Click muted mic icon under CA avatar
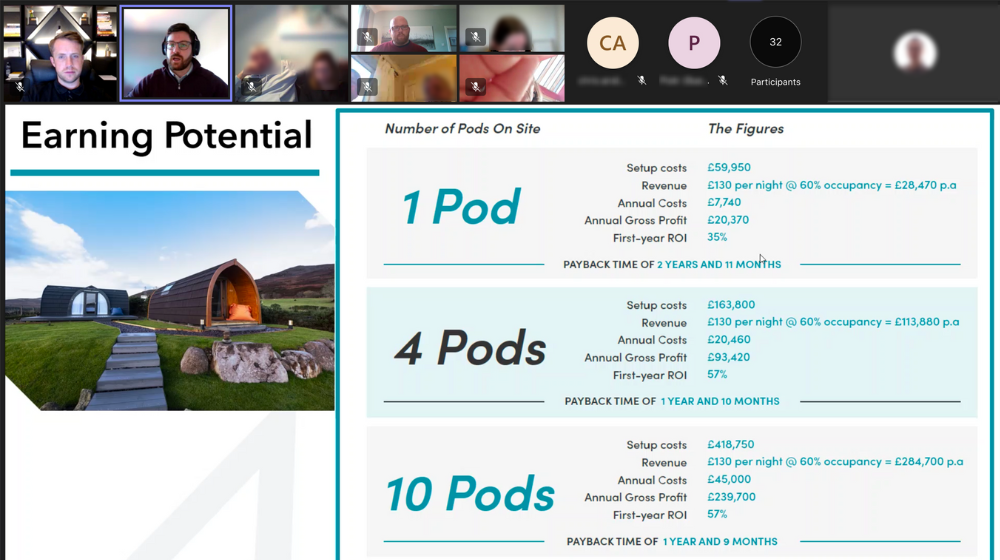This screenshot has width=1000, height=560. (x=642, y=80)
